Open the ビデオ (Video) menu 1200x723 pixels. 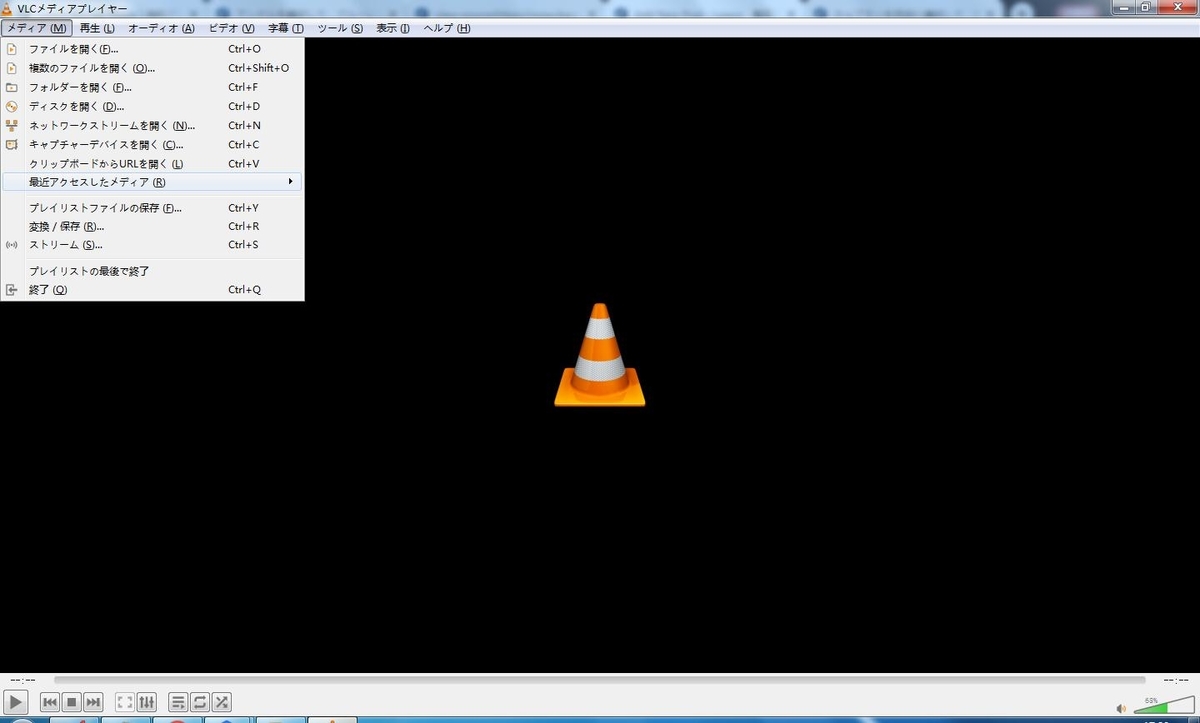click(x=231, y=28)
